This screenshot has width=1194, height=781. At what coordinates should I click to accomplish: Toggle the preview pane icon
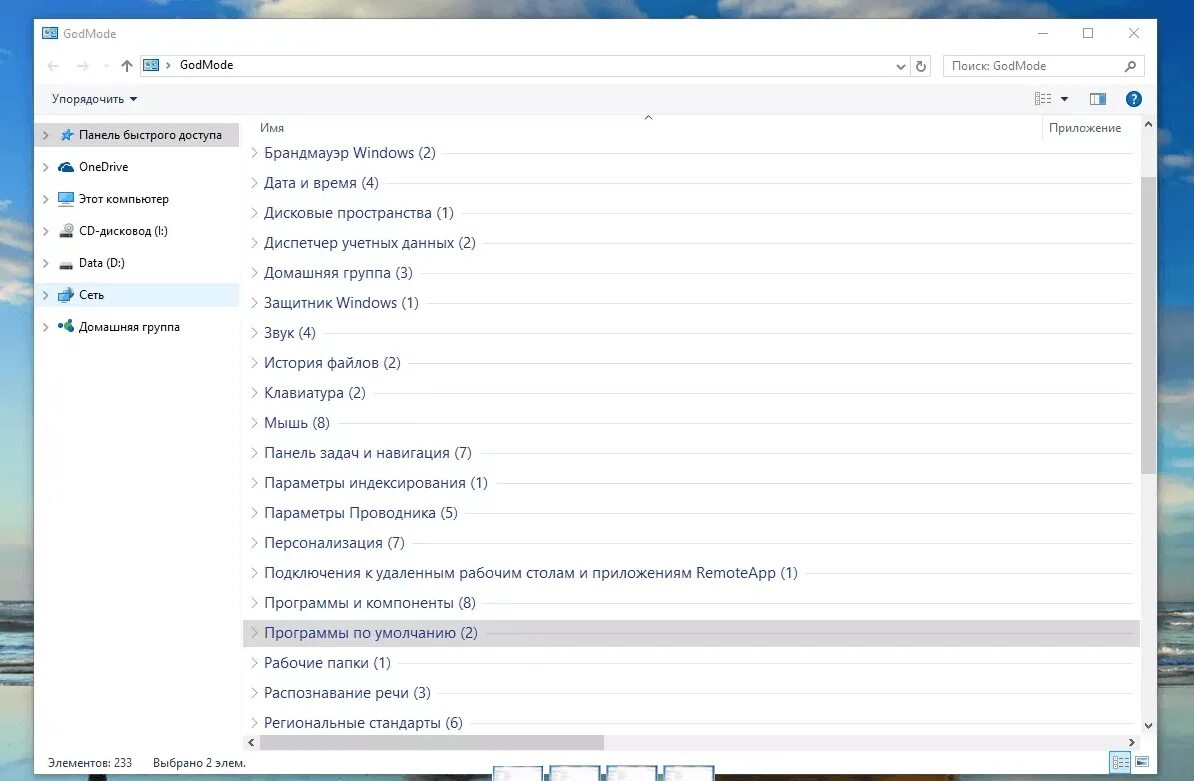click(1097, 99)
